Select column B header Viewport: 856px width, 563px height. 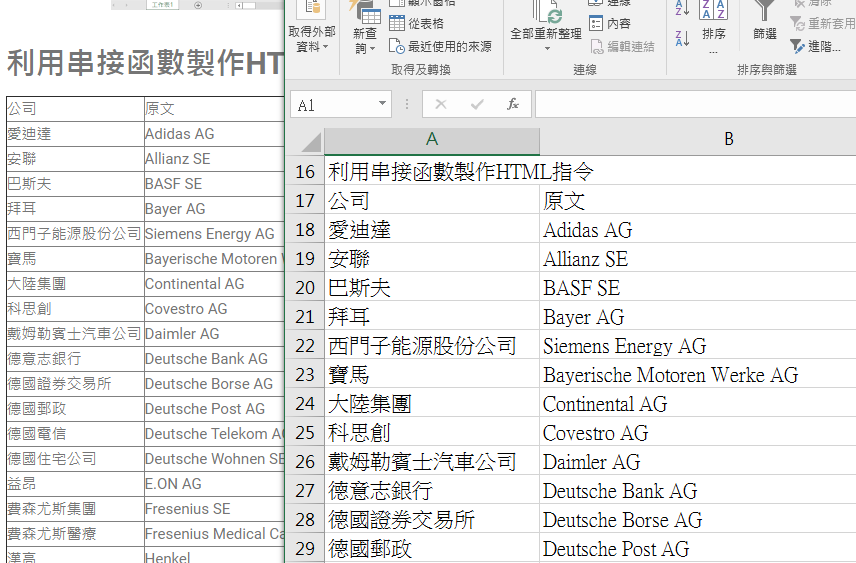click(728, 140)
